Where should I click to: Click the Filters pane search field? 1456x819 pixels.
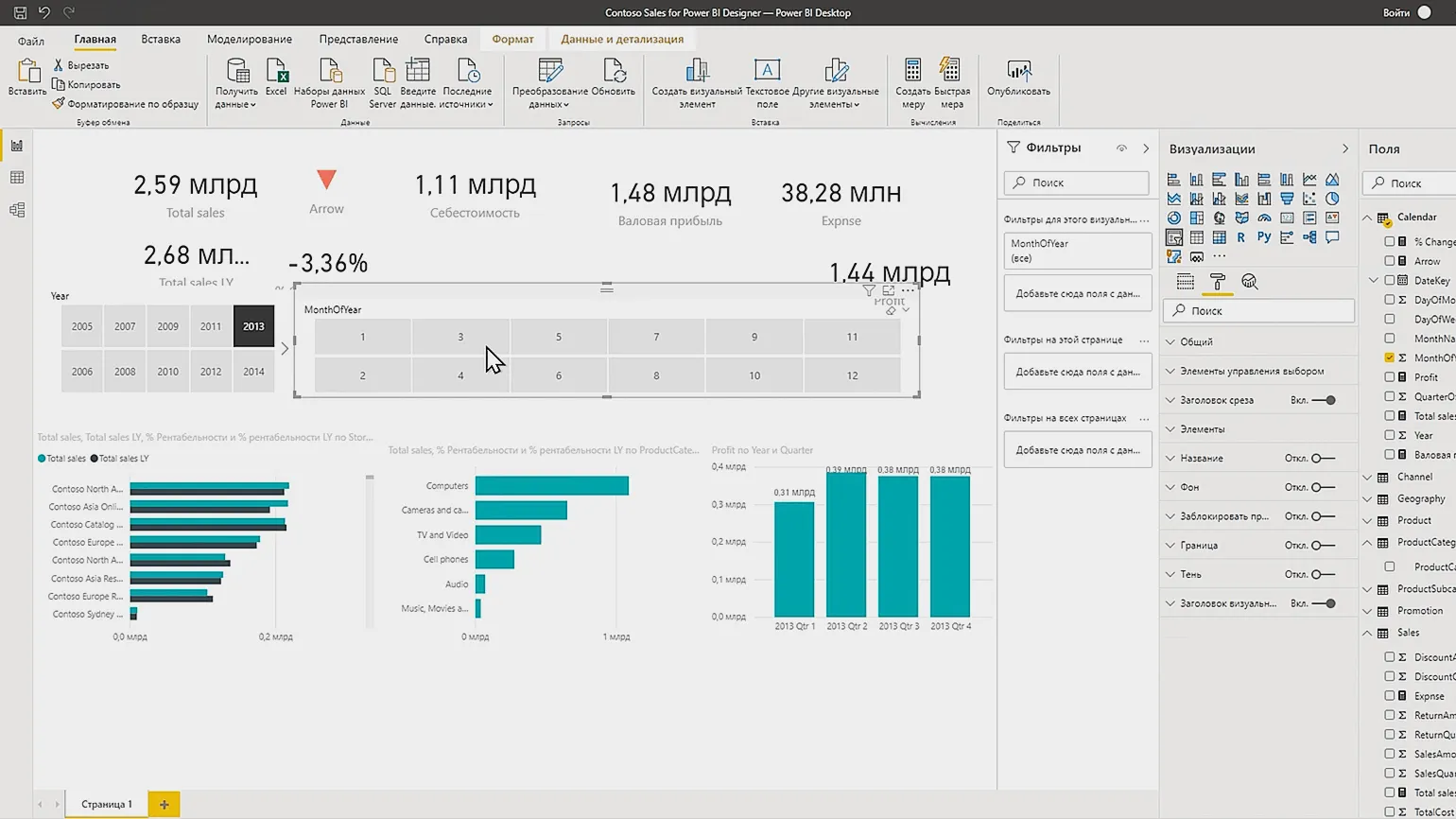[x=1077, y=183]
